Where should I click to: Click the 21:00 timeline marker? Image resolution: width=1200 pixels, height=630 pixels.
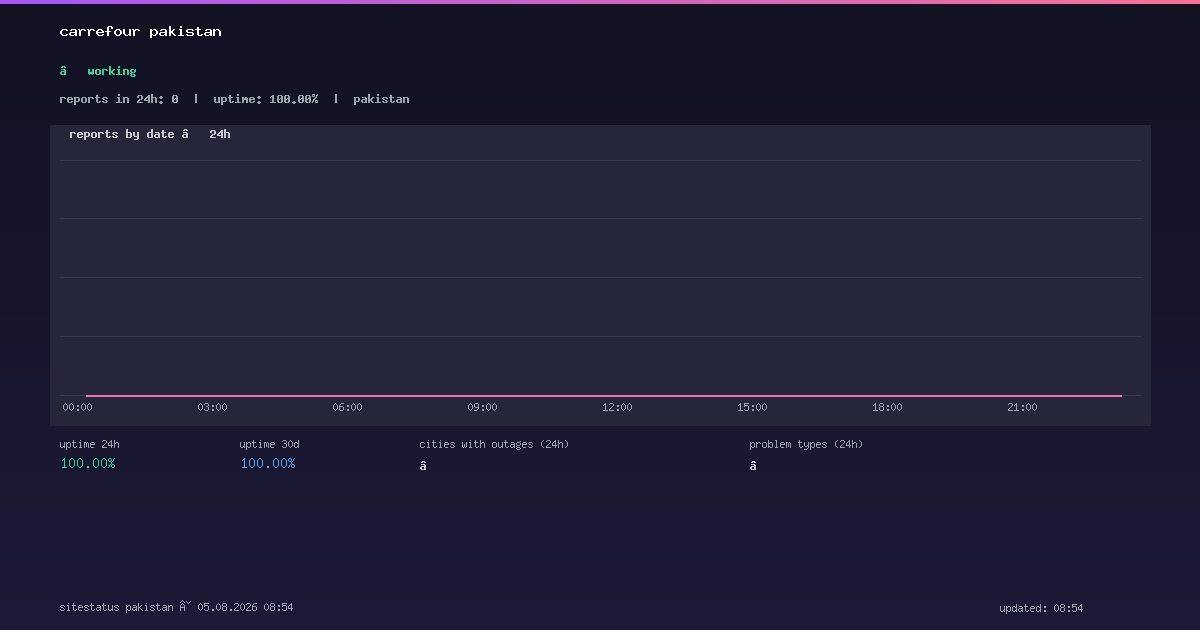[x=1022, y=407]
